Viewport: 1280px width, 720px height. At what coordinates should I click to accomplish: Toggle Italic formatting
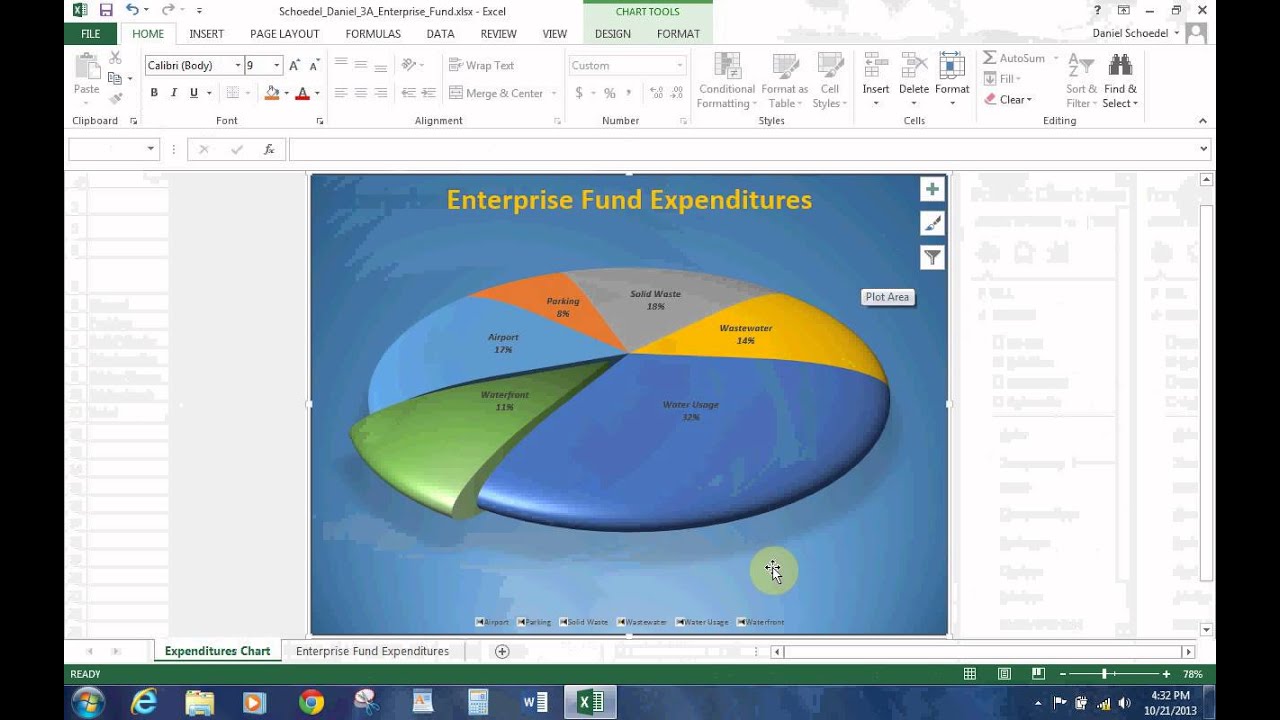tap(173, 93)
